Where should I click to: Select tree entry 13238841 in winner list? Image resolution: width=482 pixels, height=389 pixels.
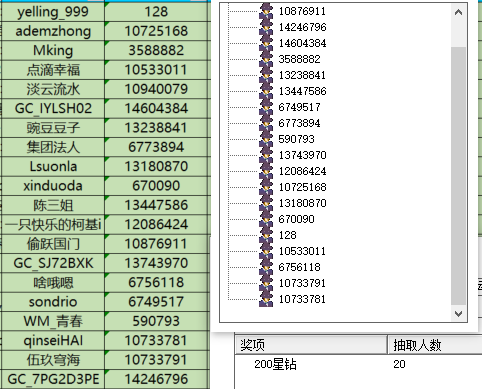coord(302,75)
